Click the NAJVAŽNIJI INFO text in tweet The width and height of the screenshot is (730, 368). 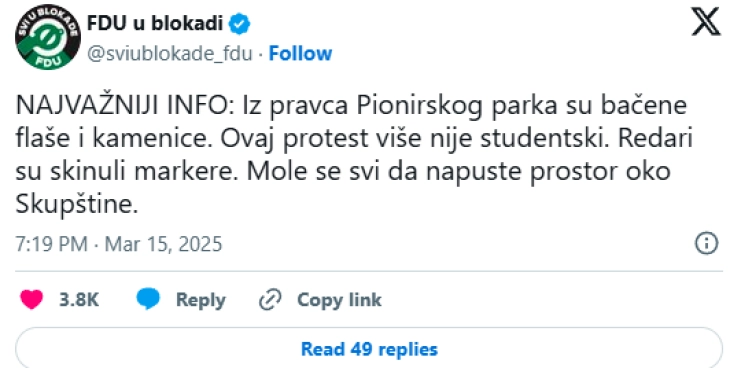click(126, 106)
